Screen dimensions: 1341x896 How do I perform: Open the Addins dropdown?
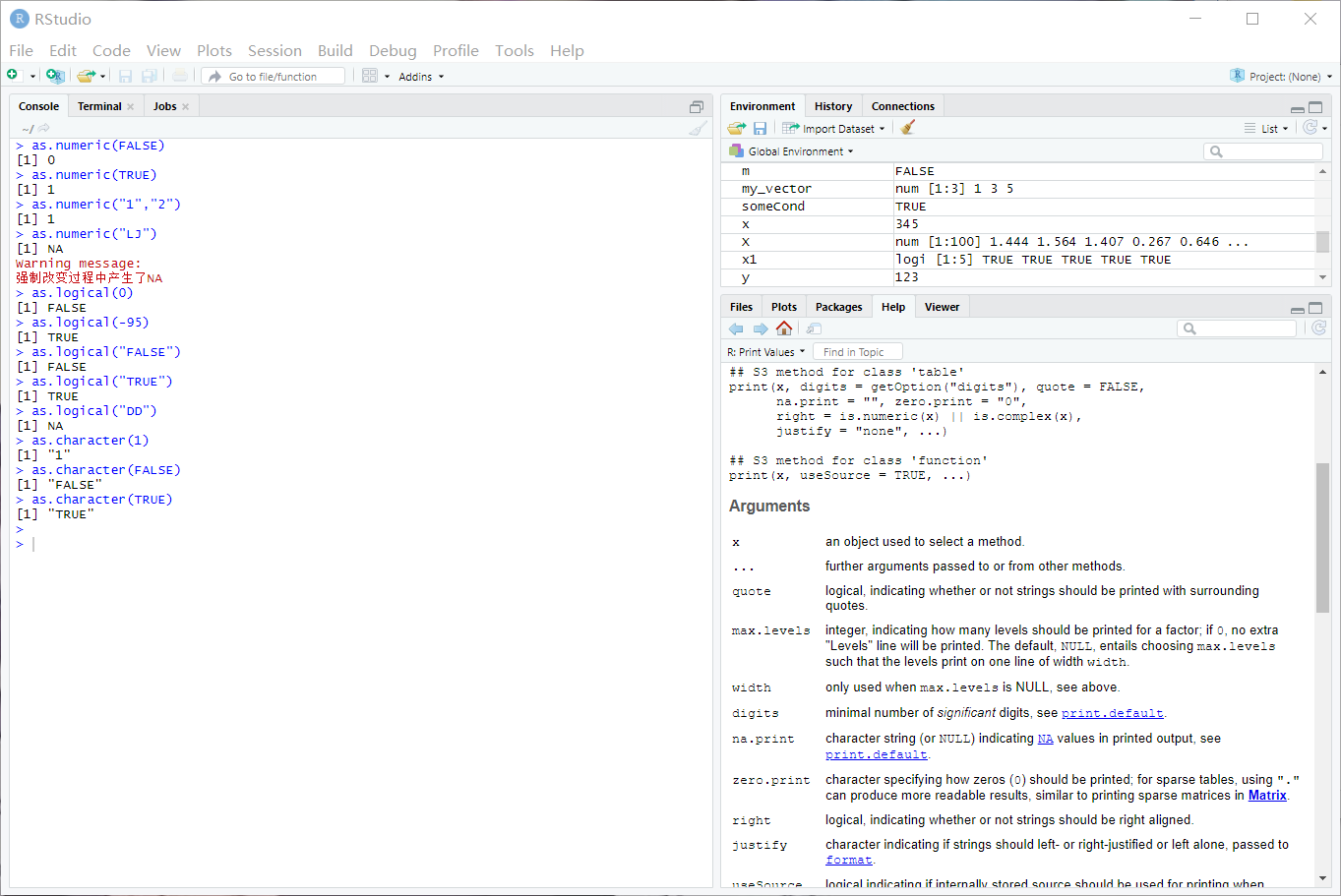tap(421, 77)
